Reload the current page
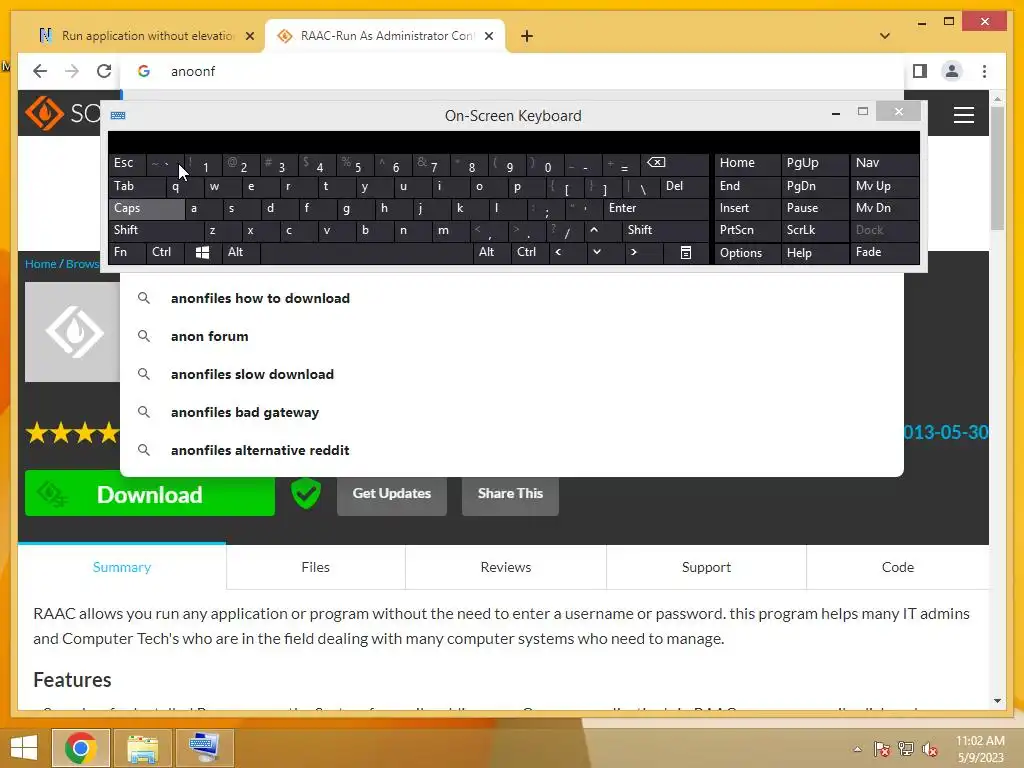1024x768 pixels. tap(104, 71)
